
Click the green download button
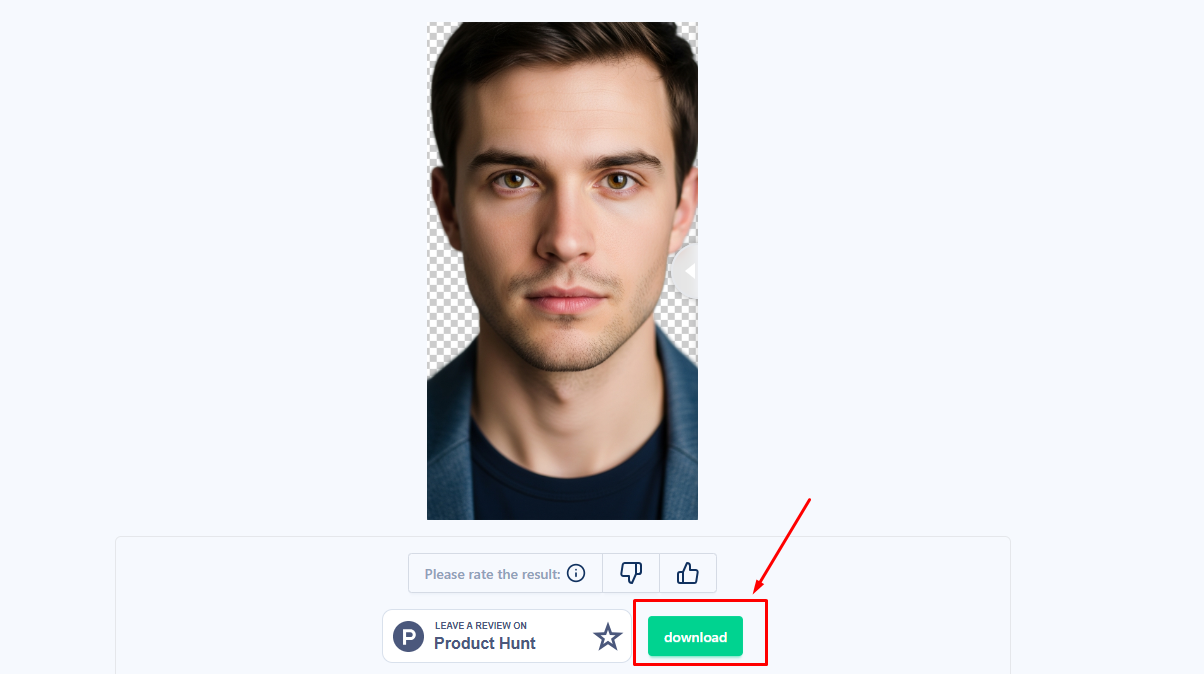[695, 636]
